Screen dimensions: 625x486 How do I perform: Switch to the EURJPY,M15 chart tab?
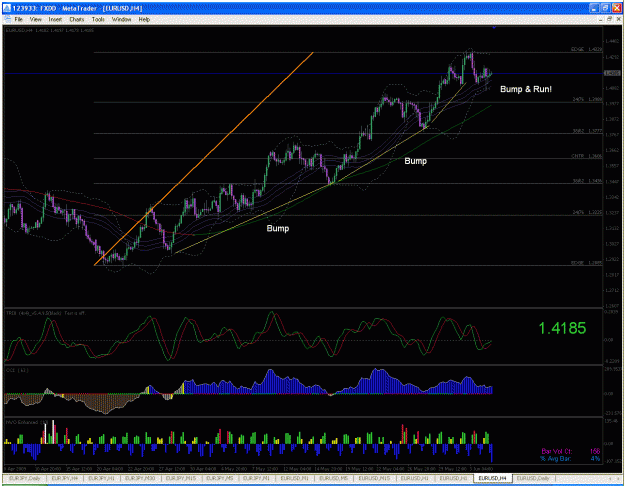coord(181,478)
